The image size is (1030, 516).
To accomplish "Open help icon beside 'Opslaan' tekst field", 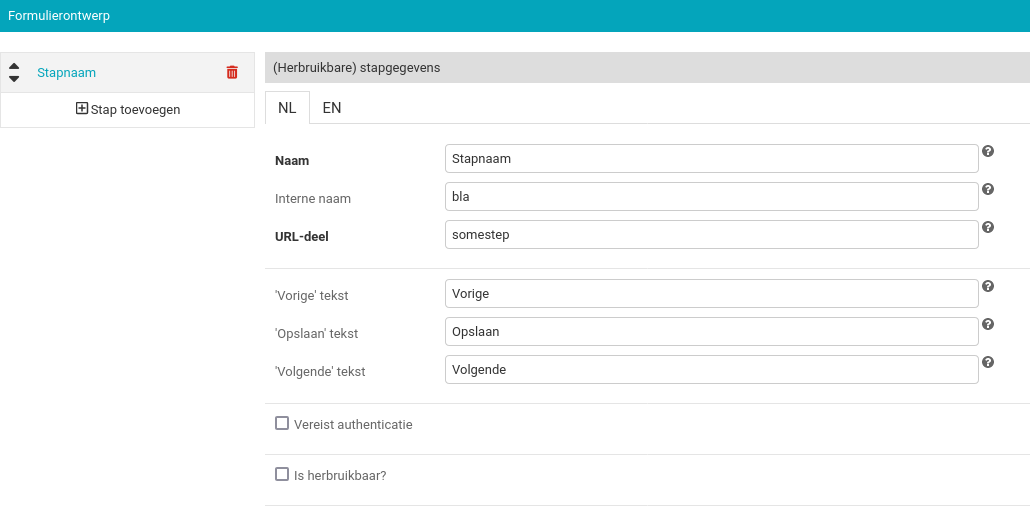I will (x=987, y=324).
